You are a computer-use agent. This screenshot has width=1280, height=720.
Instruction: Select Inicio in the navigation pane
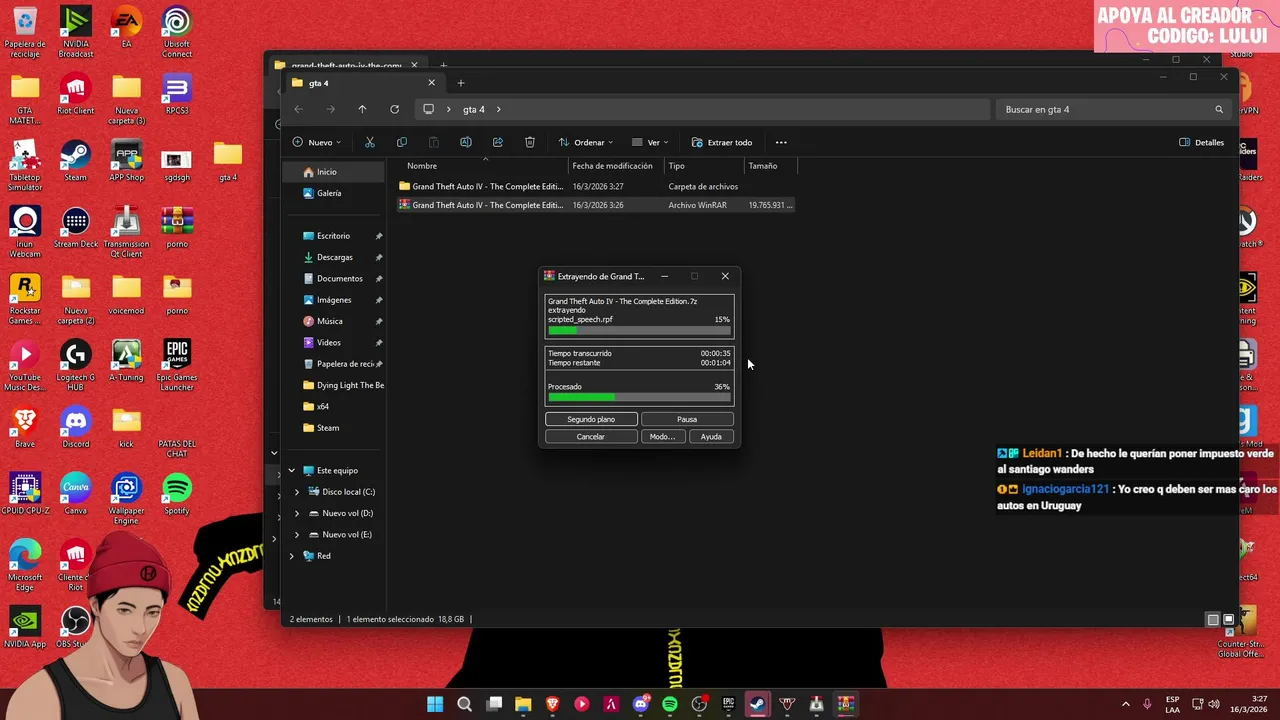click(333, 172)
